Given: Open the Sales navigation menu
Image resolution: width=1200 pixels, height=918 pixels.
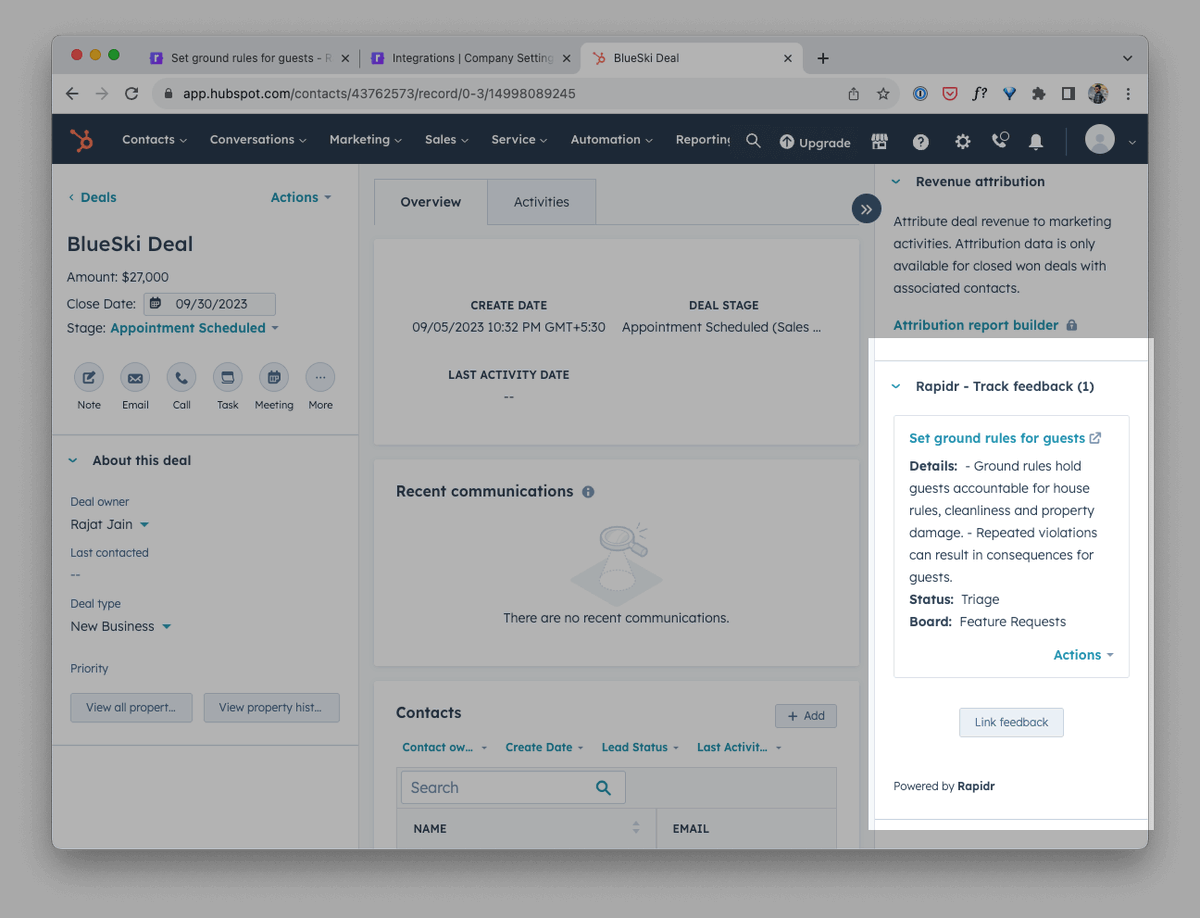Looking at the screenshot, I should pos(446,140).
